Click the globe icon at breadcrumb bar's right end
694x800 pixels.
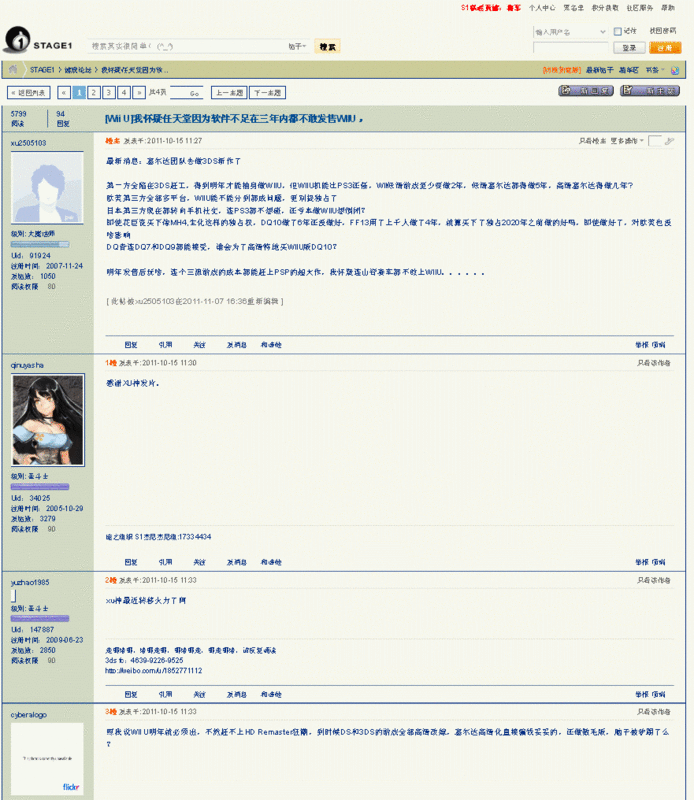pos(675,70)
